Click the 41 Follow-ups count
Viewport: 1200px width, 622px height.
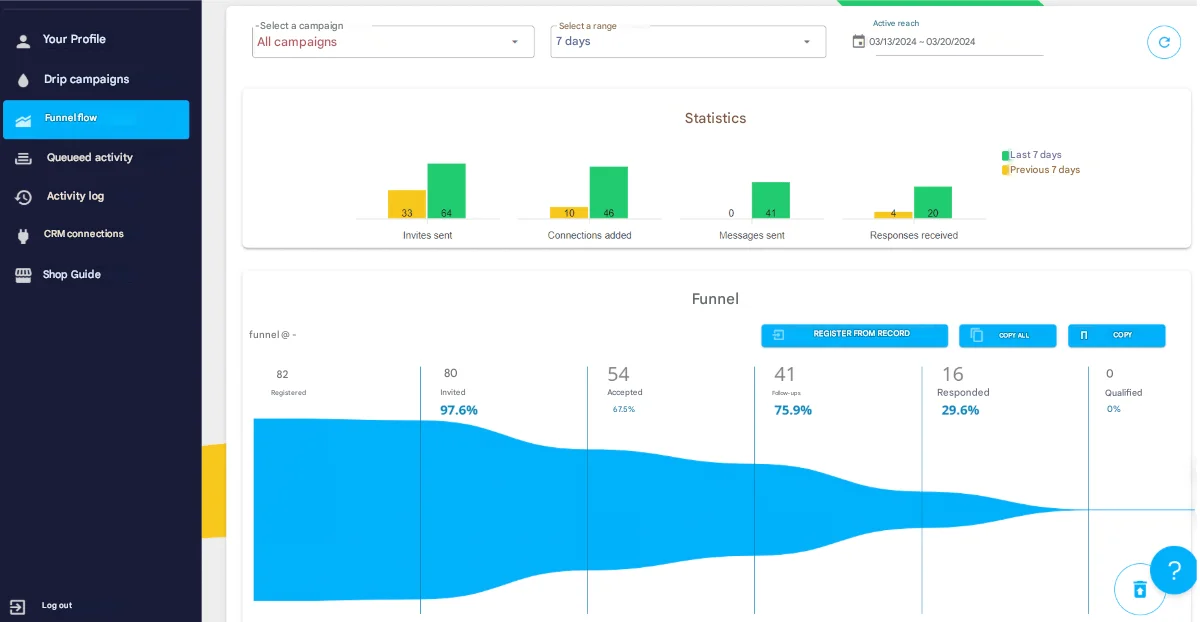pos(785,375)
